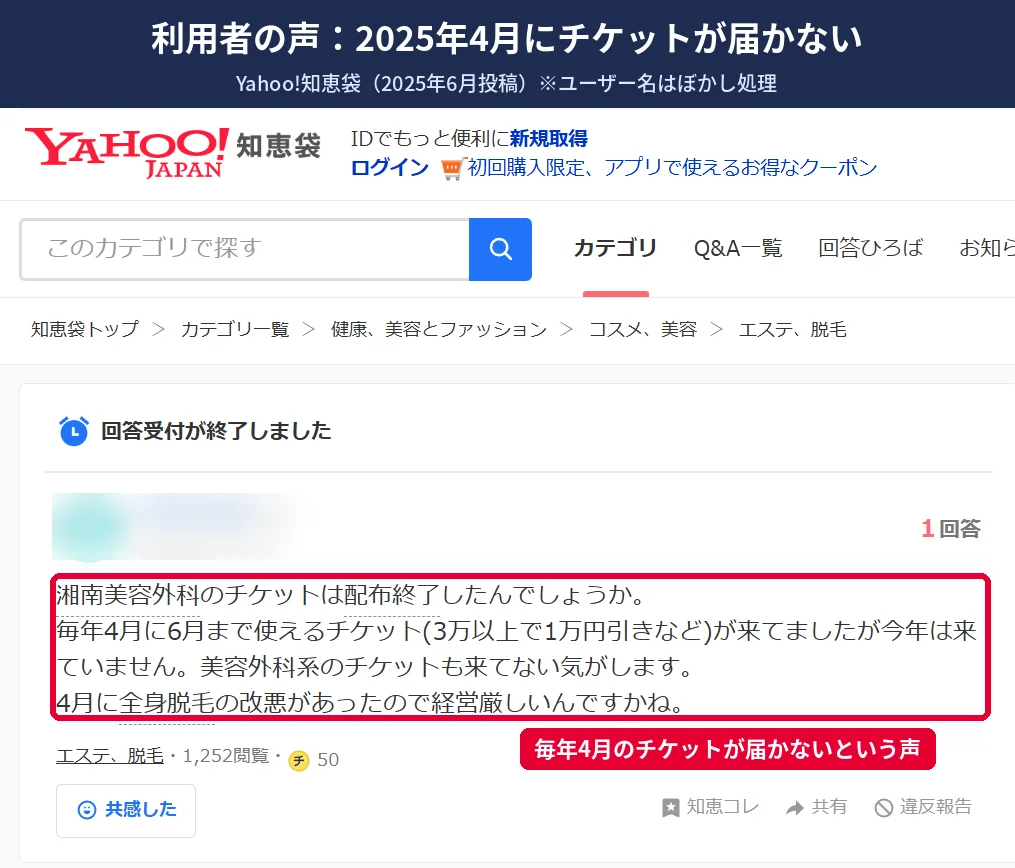The width and height of the screenshot is (1015, 868).
Task: Click the 知恵コレ text label
Action: (x=722, y=807)
